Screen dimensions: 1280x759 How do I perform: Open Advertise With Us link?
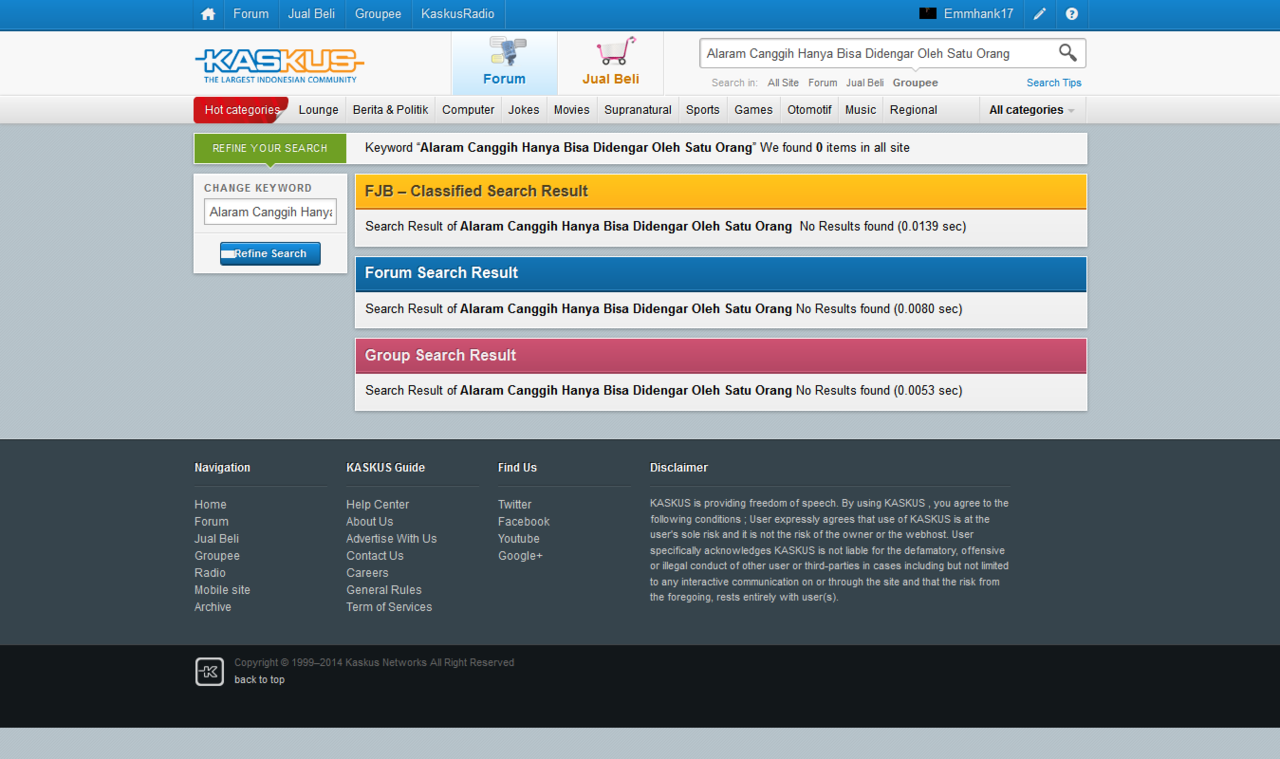(391, 539)
